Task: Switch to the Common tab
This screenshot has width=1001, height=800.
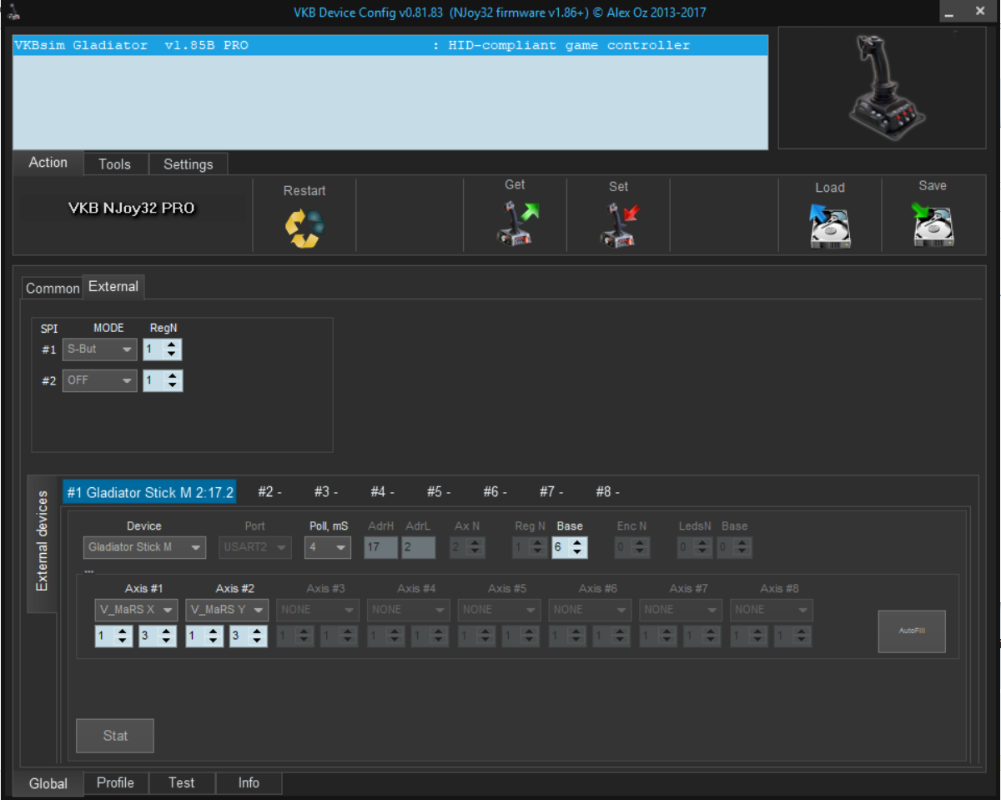Action: pyautogui.click(x=52, y=288)
